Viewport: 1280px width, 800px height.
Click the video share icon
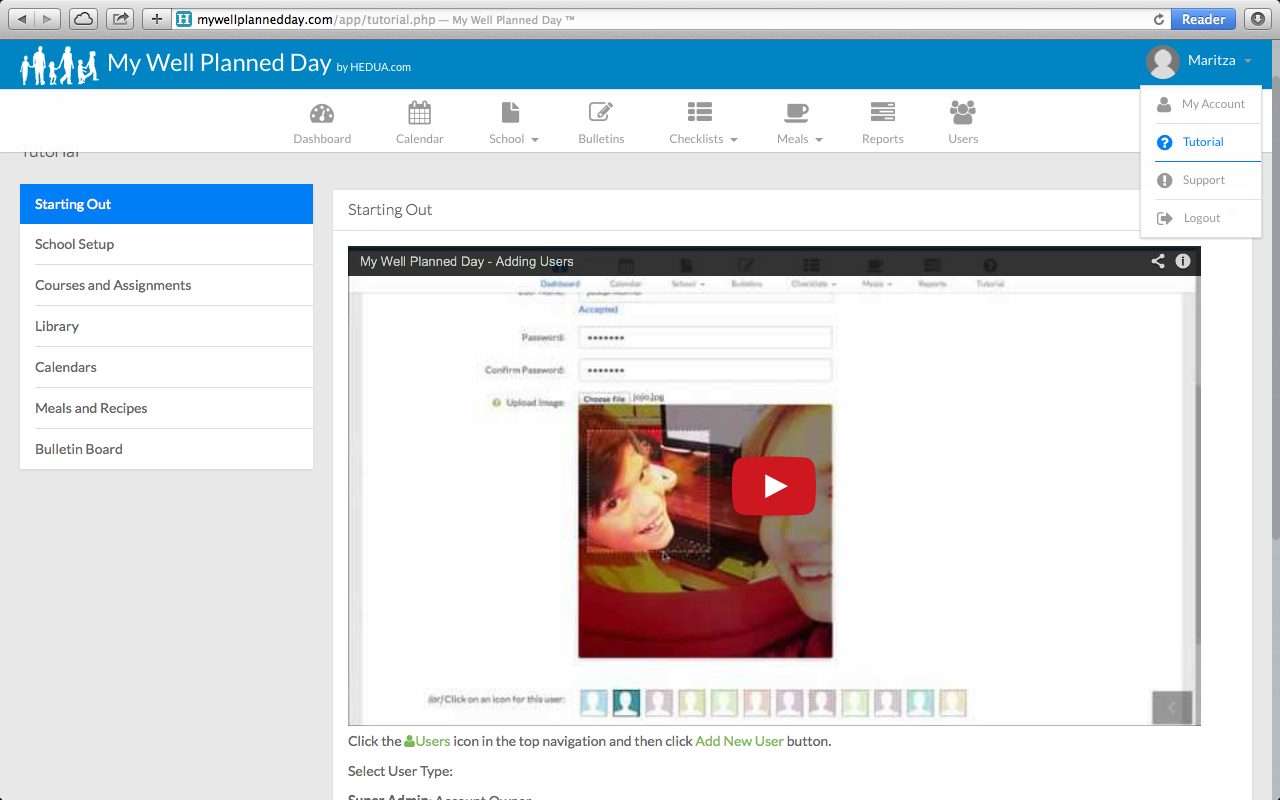click(1158, 261)
